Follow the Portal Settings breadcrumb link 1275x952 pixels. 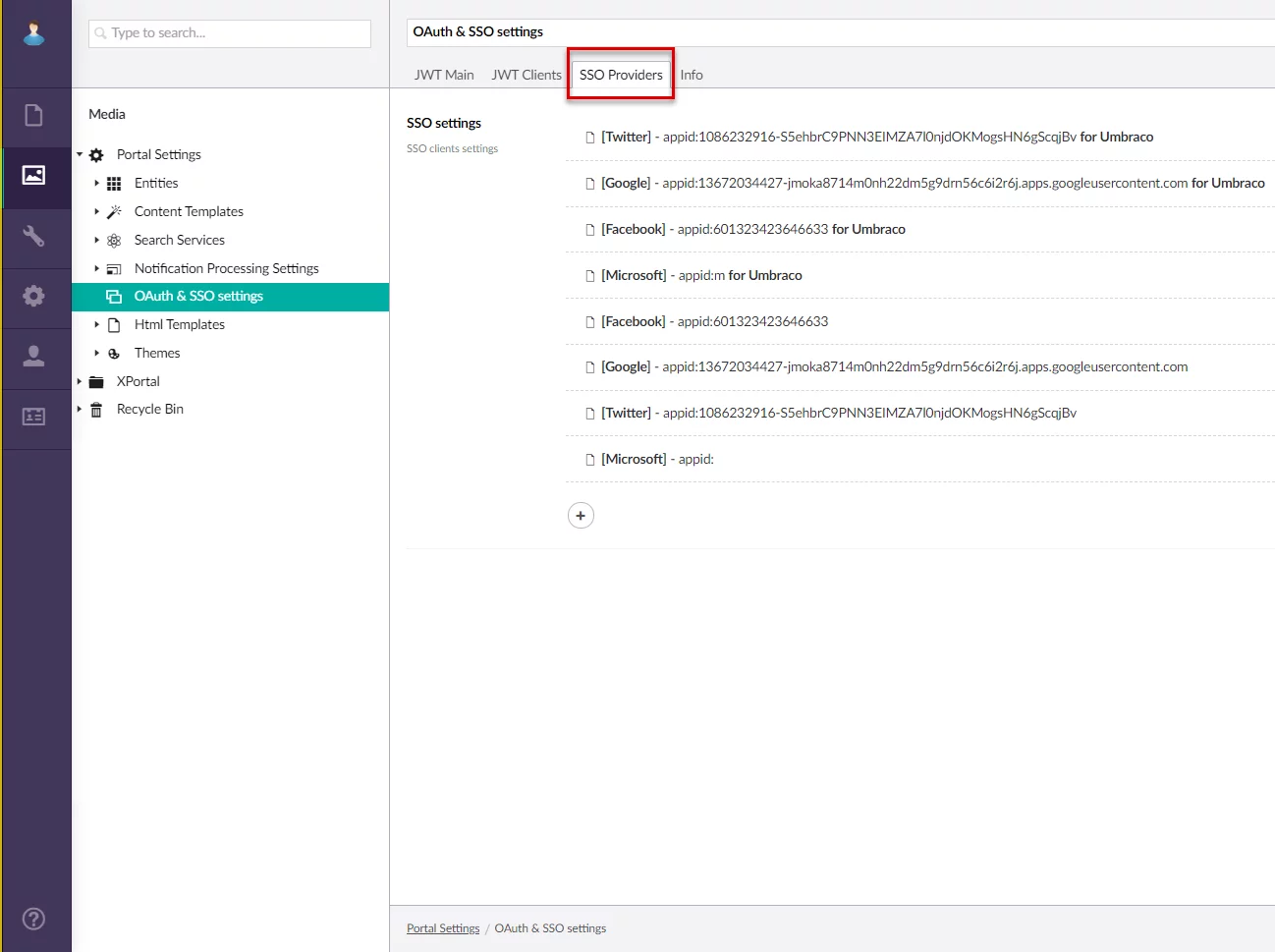(443, 928)
